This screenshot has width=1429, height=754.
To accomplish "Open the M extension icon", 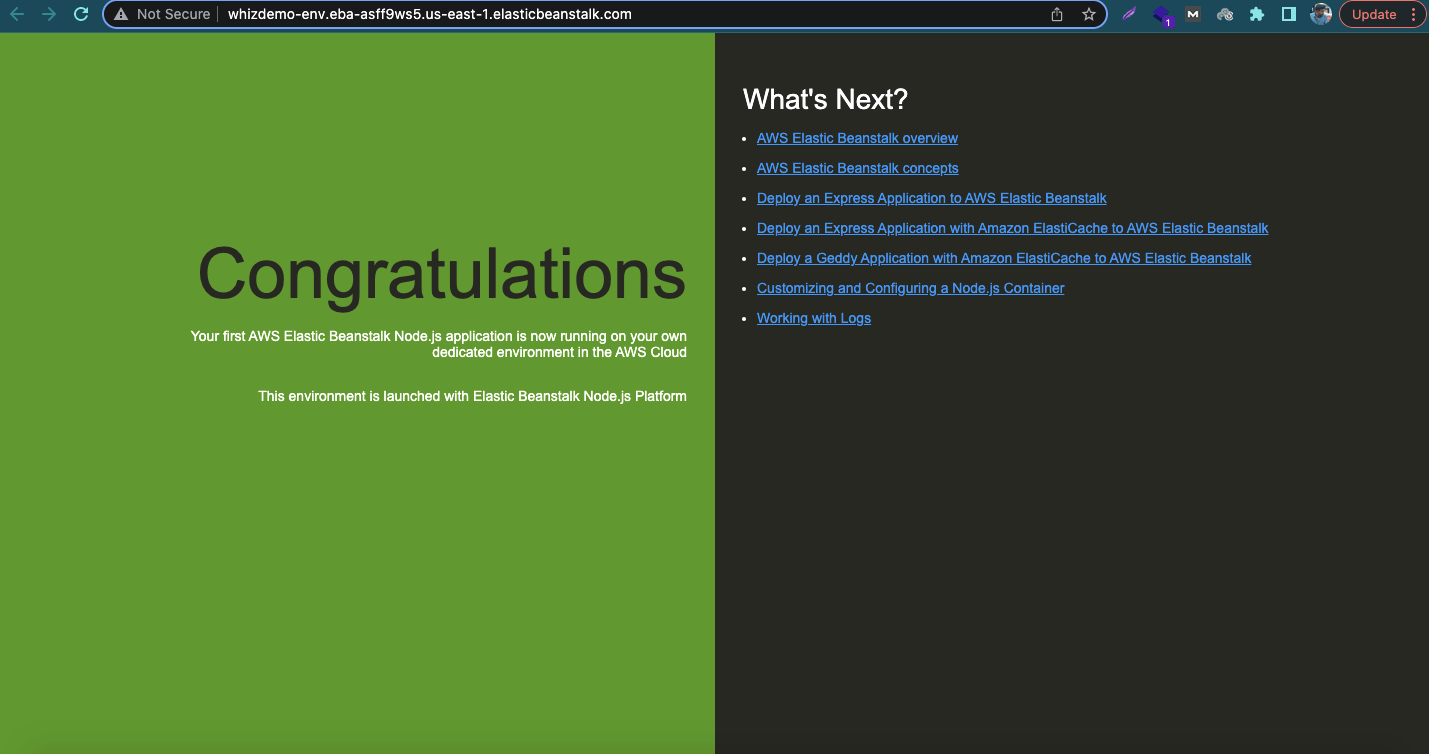I will click(x=1193, y=14).
